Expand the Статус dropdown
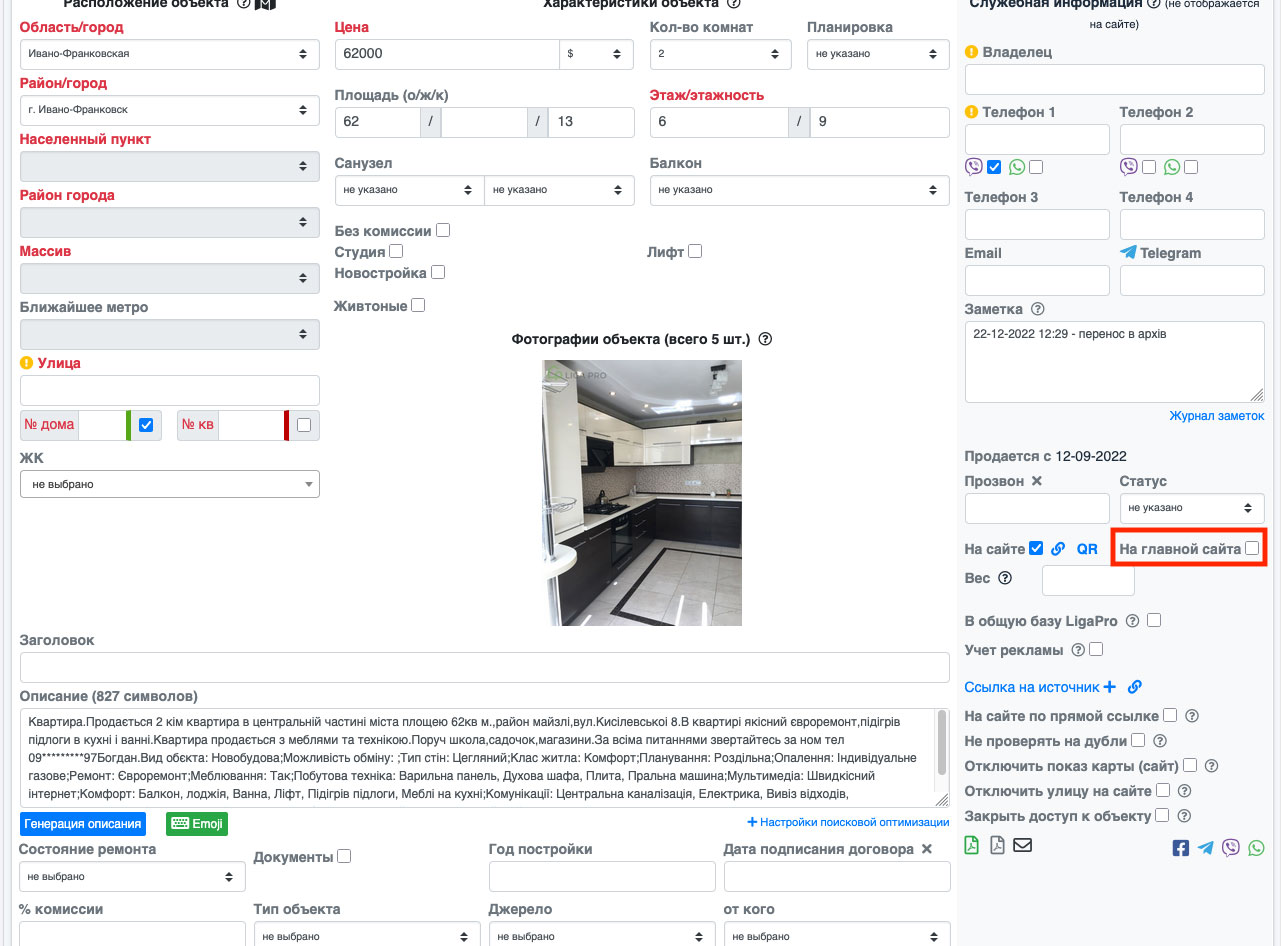Image resolution: width=1281 pixels, height=946 pixels. coord(1191,508)
